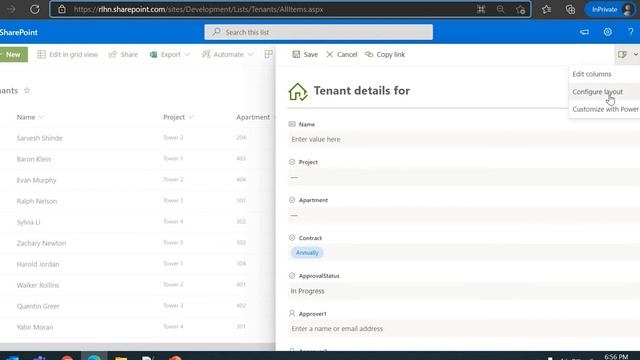This screenshot has width=640, height=360.
Task: Open the Export dropdown
Action: [x=170, y=54]
